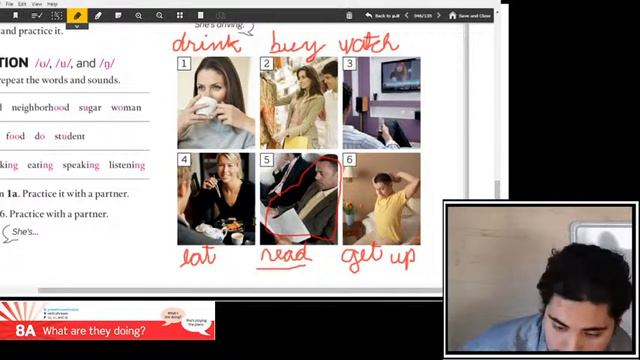The image size is (640, 360).
Task: Click the She's... speech bubble
Action: point(20,233)
